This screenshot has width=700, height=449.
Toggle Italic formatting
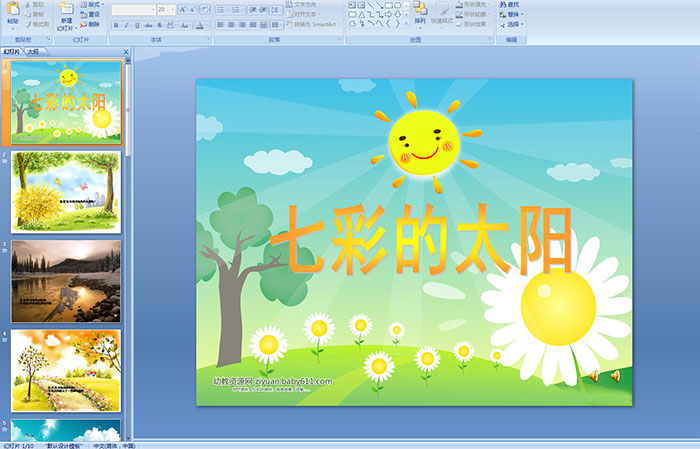point(127,25)
